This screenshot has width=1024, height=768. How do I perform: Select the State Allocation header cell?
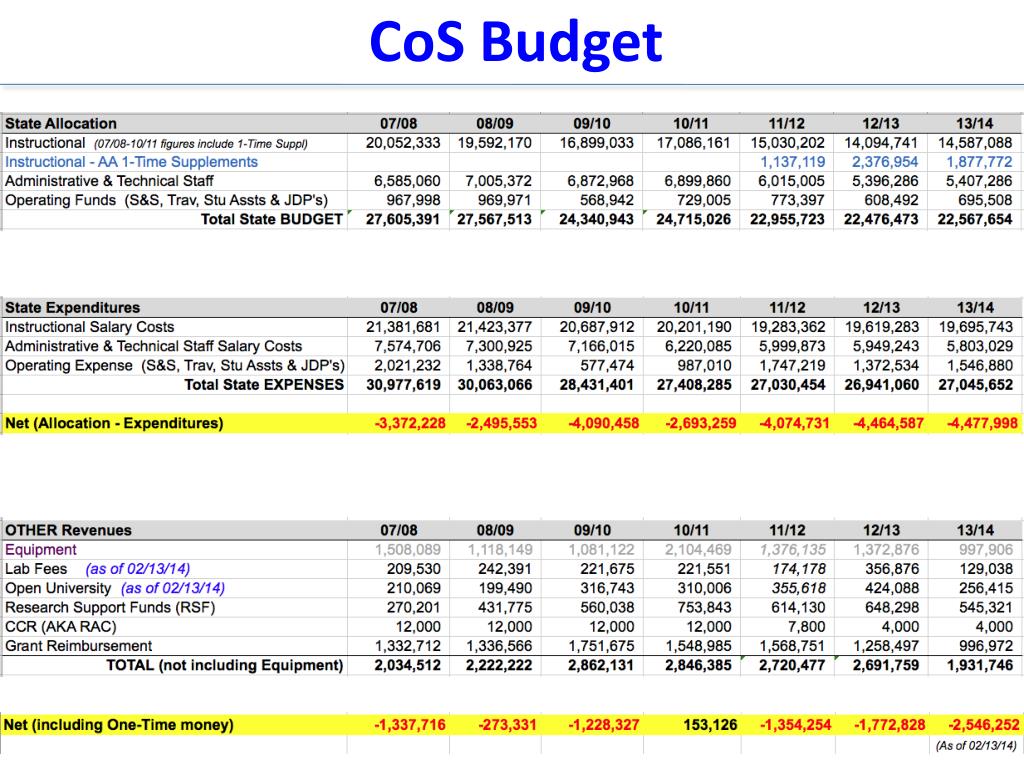tap(61, 123)
